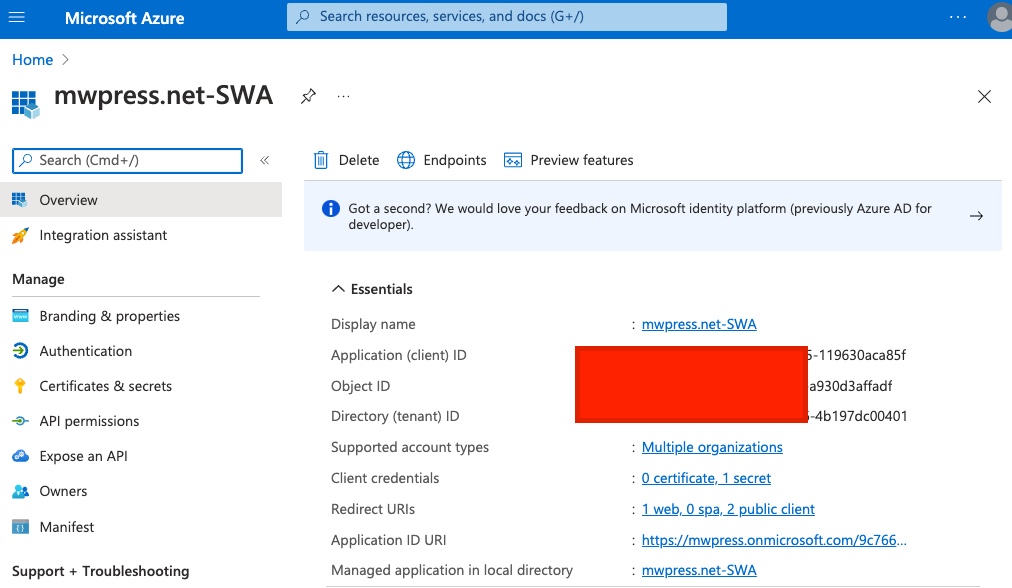
Task: Focus the global search resources field
Action: tap(507, 17)
